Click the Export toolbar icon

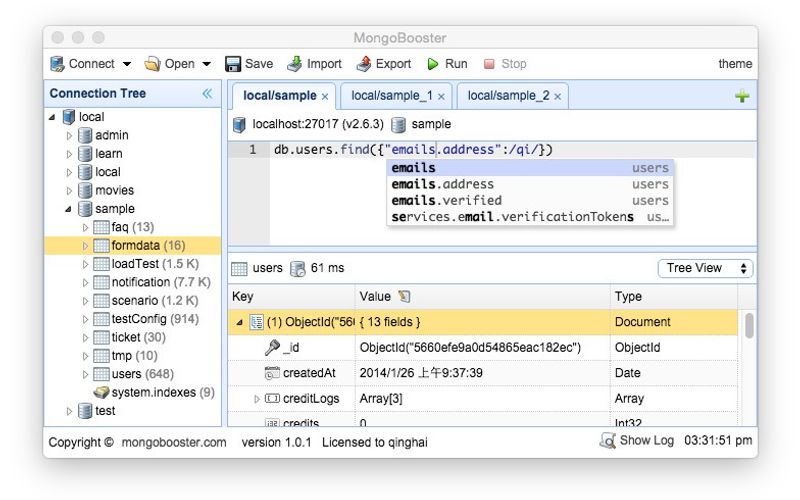click(364, 64)
